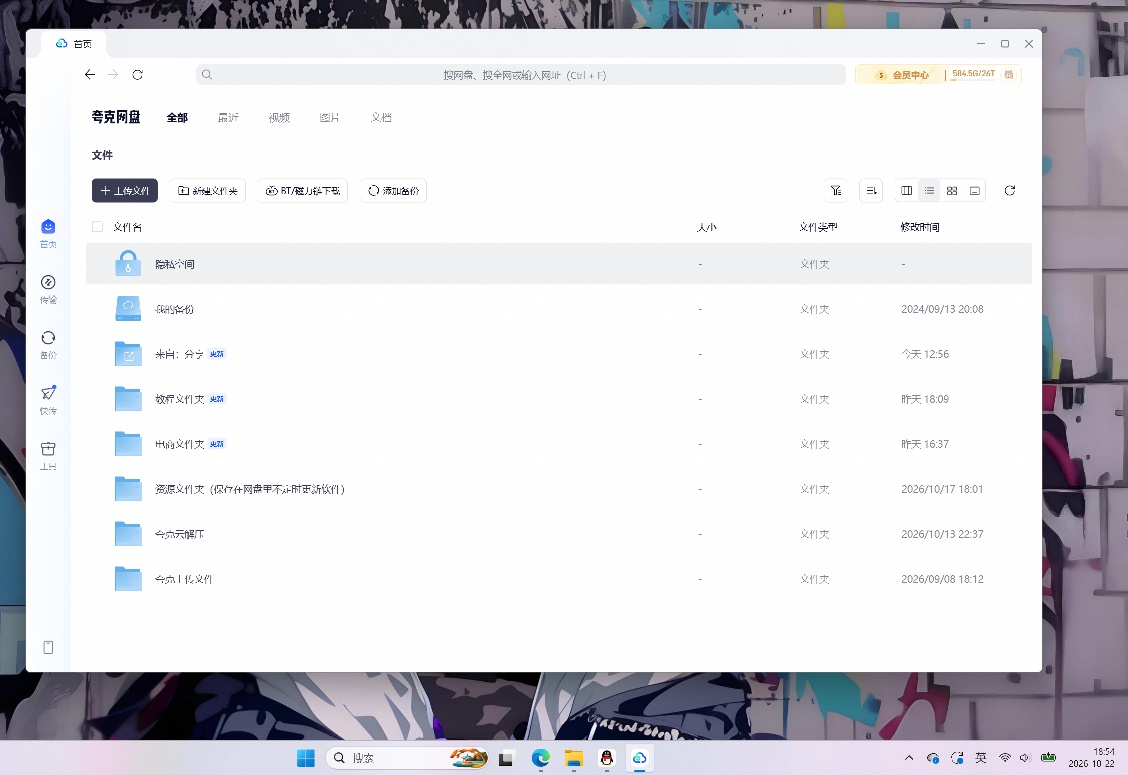Open the folder modified 昨天 16:37
Viewport: 1128px width, 775px height.
pos(559,444)
